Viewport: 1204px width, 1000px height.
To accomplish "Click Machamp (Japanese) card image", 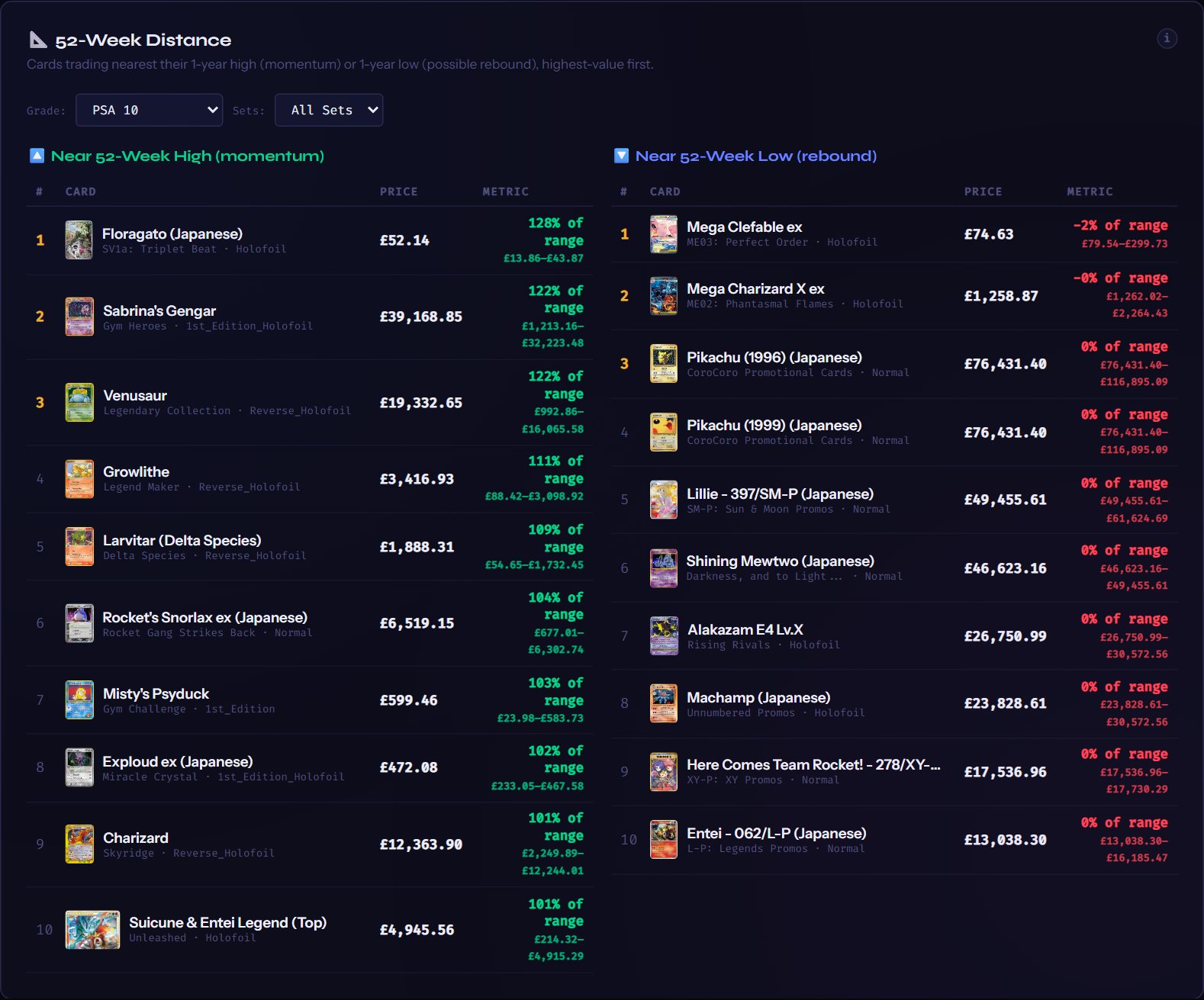I will 664,703.
